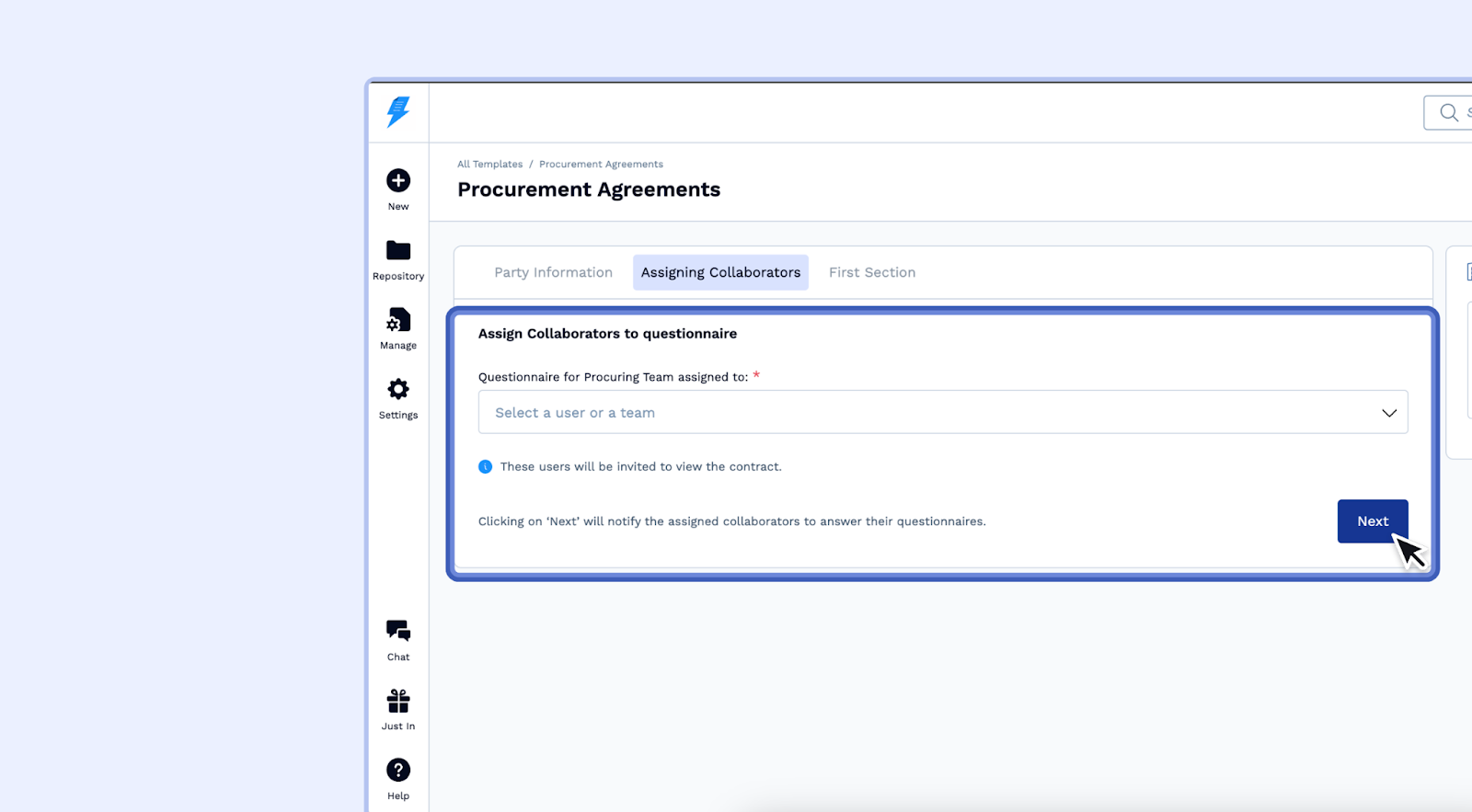Select the Assigning Collaborators tab

coord(720,272)
